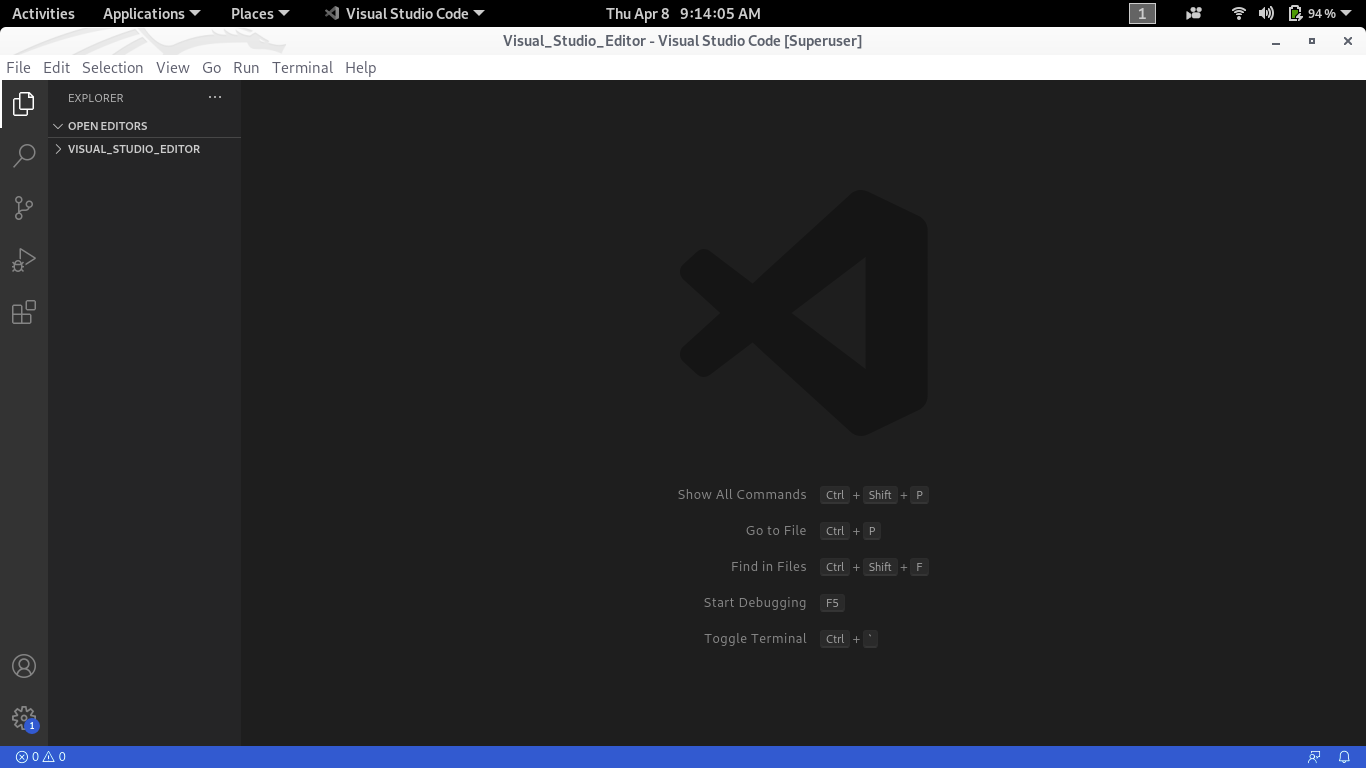Open the feedback icon in status bar
This screenshot has width=1366, height=768.
1314,757
